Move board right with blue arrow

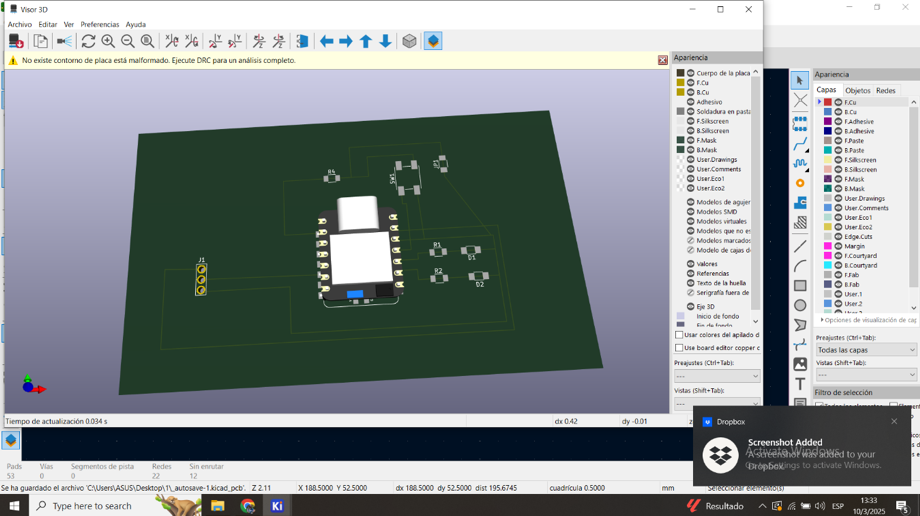(x=346, y=41)
